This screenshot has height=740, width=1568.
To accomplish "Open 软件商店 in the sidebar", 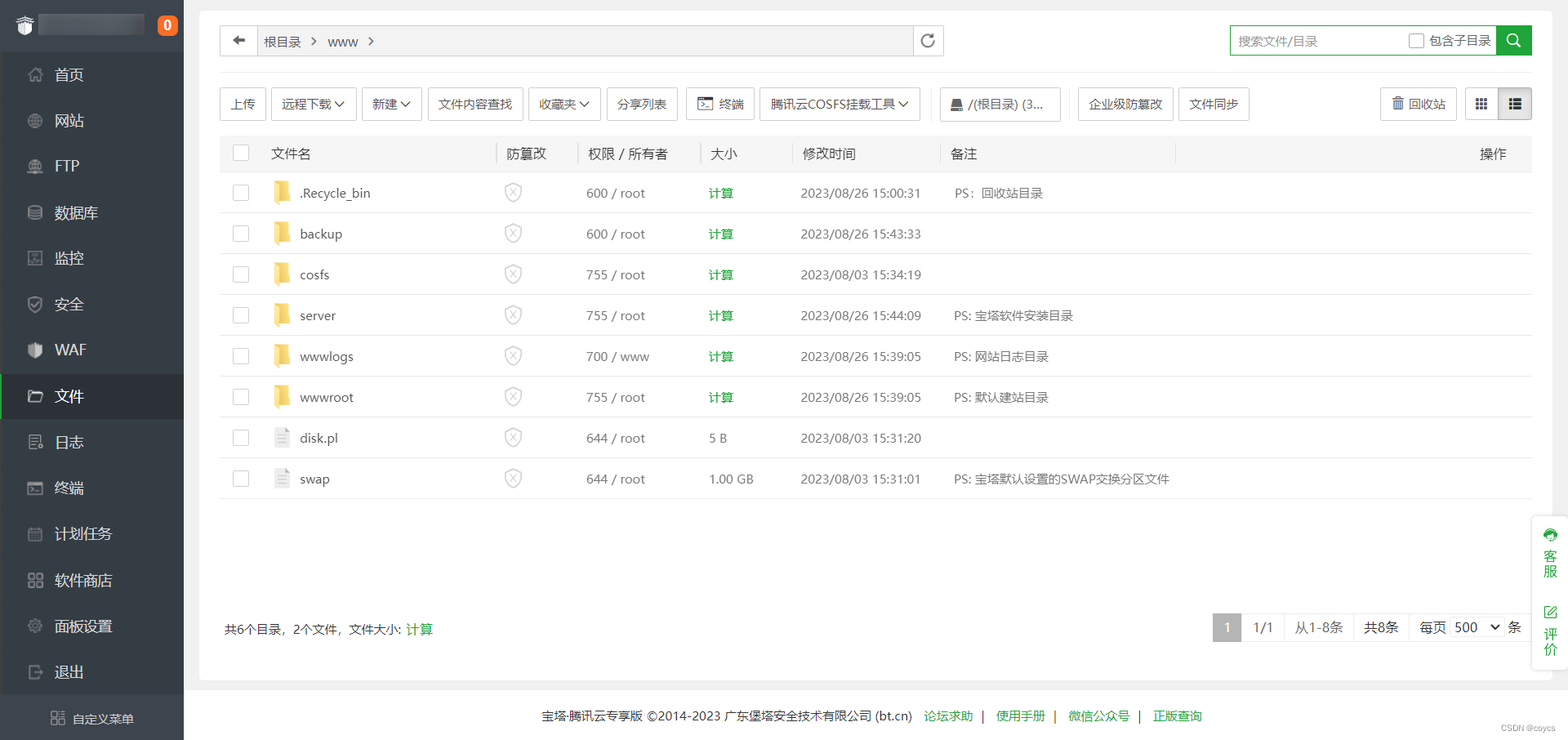I will [x=92, y=580].
